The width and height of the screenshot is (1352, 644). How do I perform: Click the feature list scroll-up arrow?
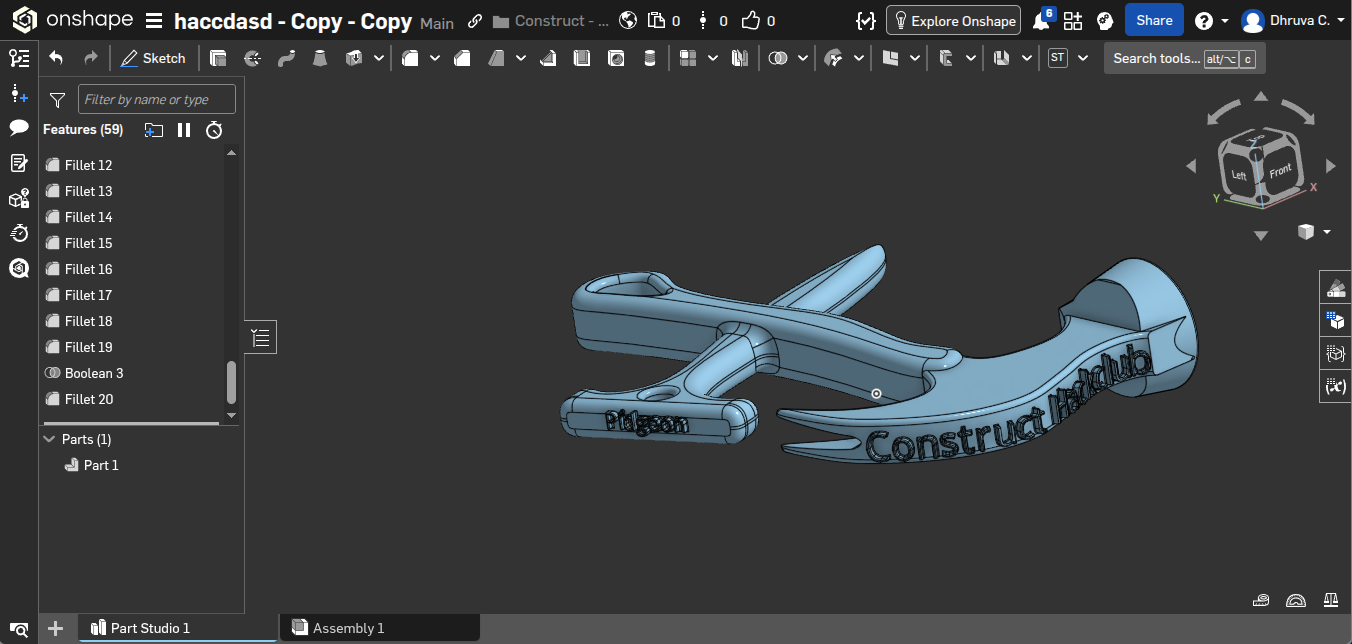[232, 153]
